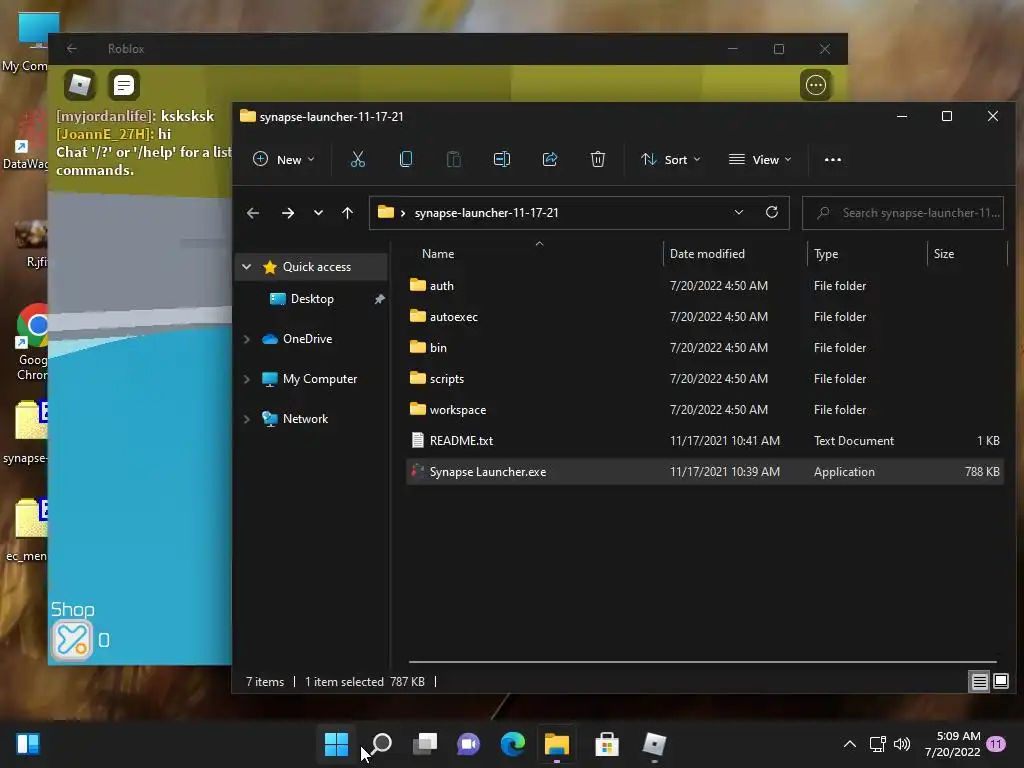The image size is (1024, 768).
Task: Click File Explorer icon on taskbar
Action: [557, 744]
